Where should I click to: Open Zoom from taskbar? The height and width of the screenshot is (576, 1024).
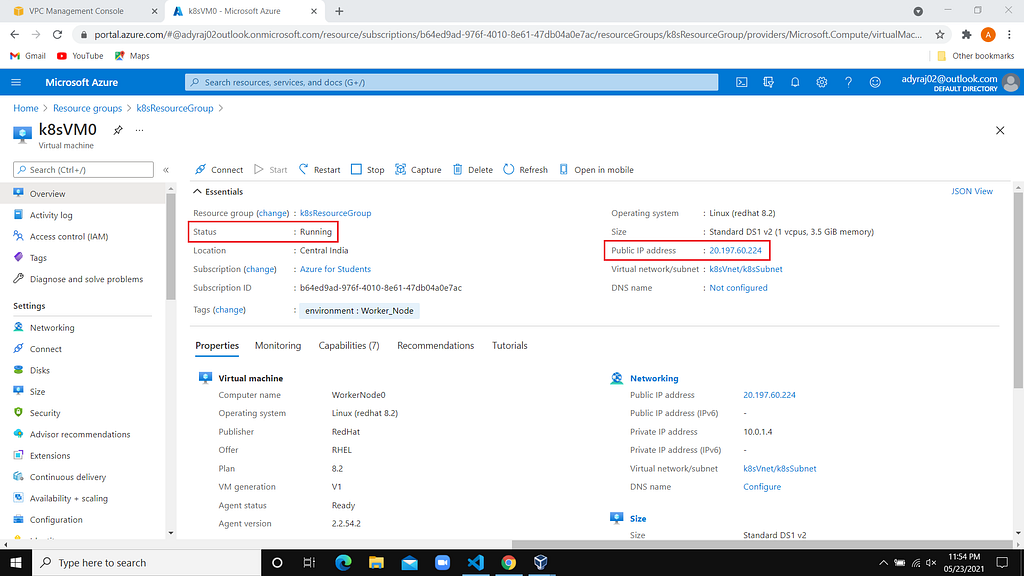[442, 562]
